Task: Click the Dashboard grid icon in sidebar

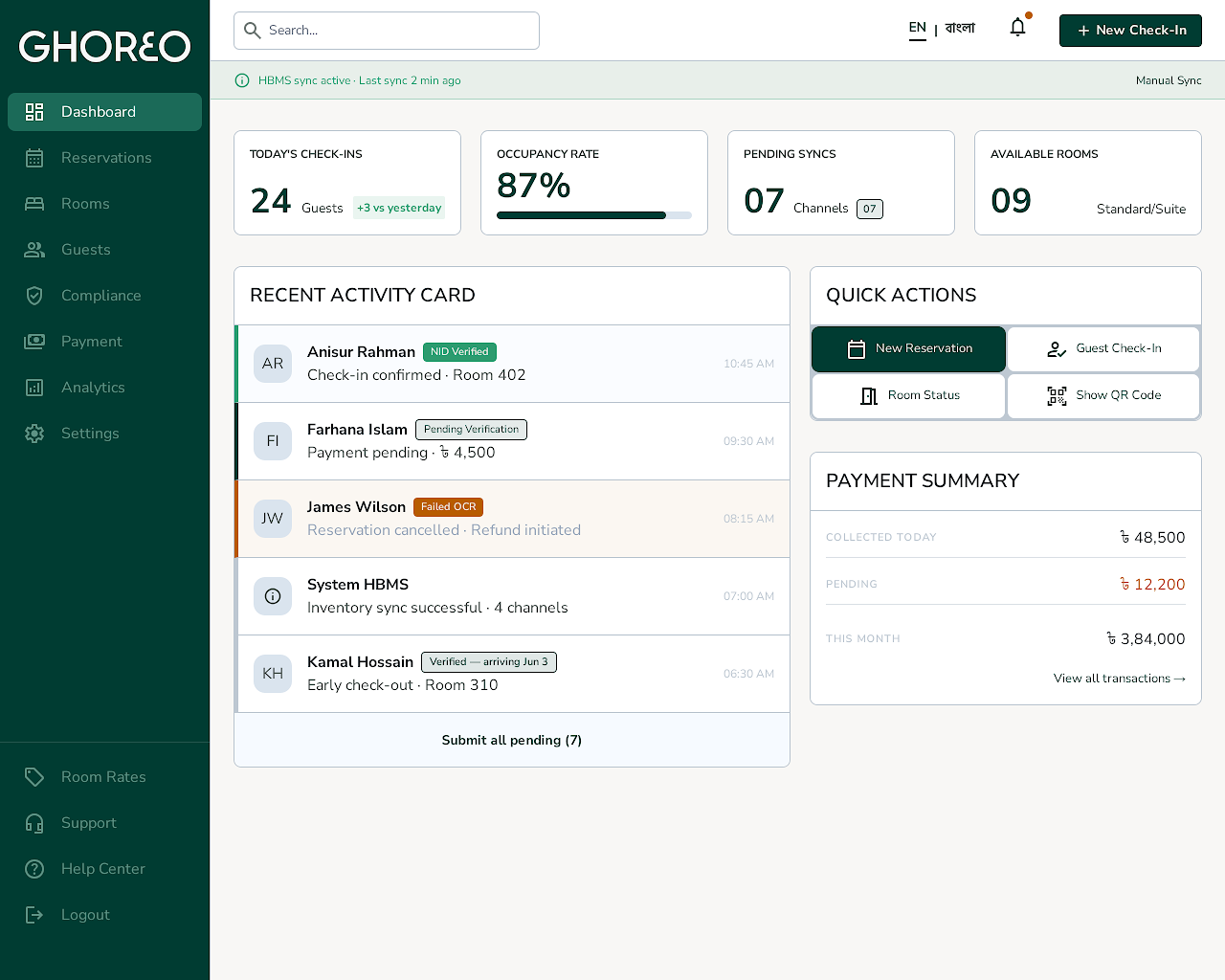Action: pyautogui.click(x=34, y=112)
